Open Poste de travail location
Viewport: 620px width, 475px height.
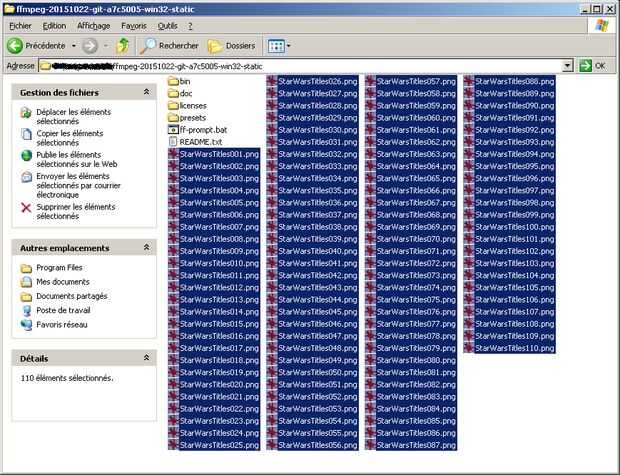point(63,310)
